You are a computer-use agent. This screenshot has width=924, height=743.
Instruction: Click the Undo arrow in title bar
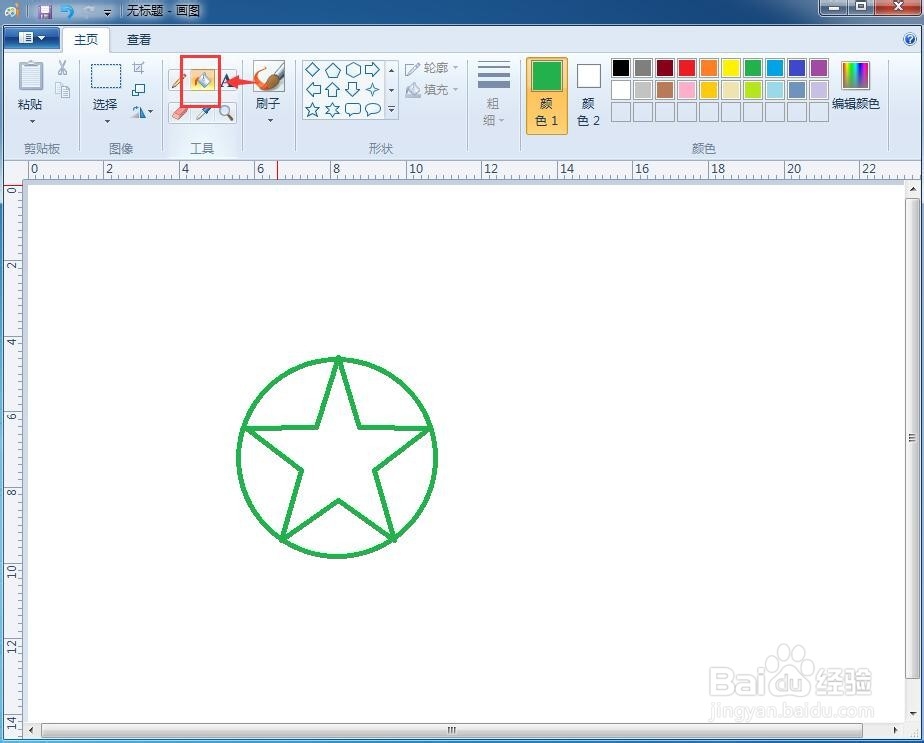pos(67,11)
